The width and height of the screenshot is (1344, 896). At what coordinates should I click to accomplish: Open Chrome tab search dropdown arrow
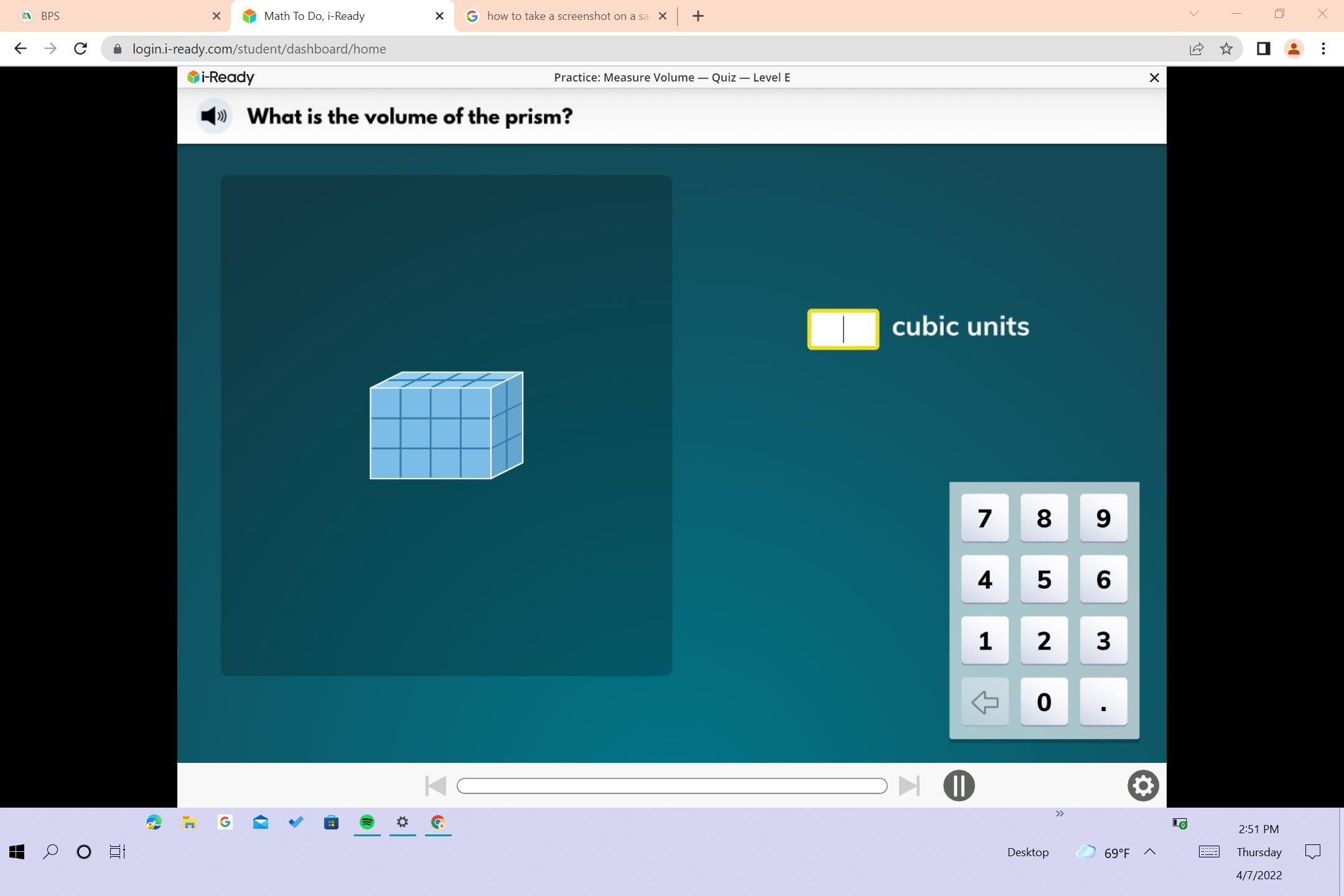tap(1193, 14)
